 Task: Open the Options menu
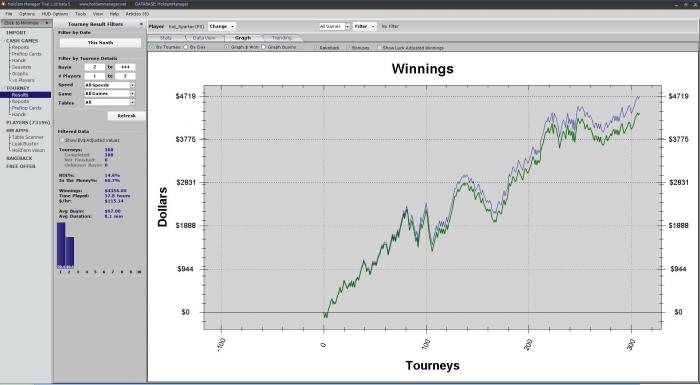(x=27, y=14)
